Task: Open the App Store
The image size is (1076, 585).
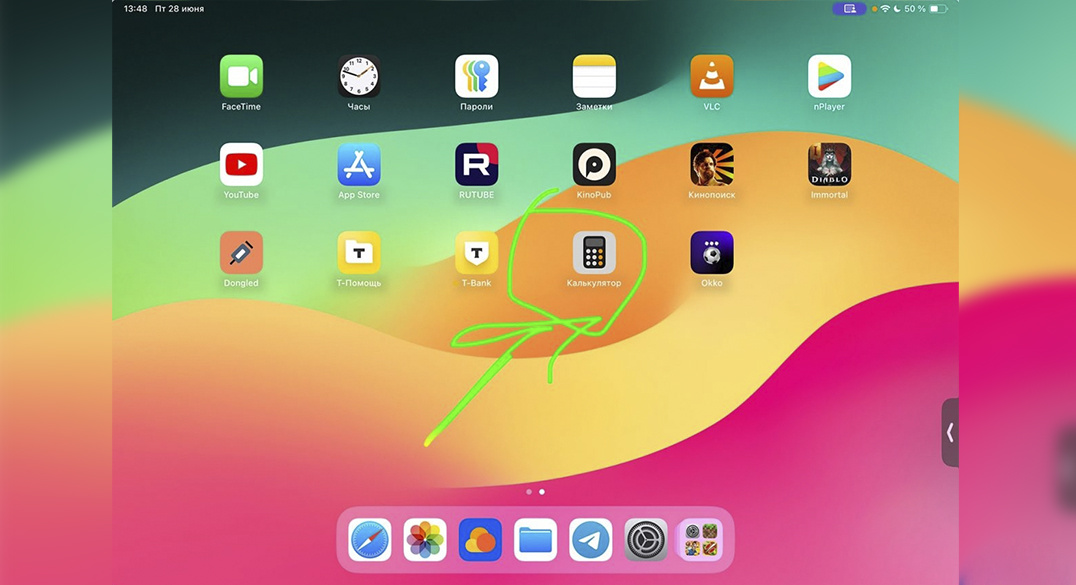Action: pos(359,164)
